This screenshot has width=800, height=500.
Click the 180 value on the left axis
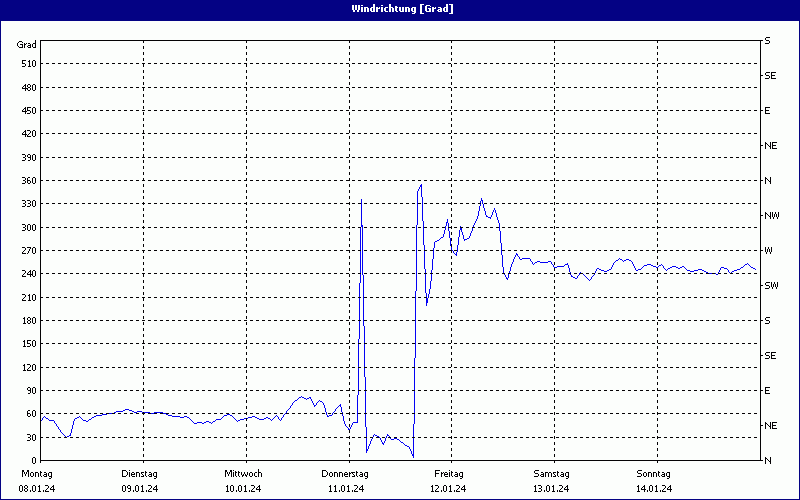(x=27, y=321)
